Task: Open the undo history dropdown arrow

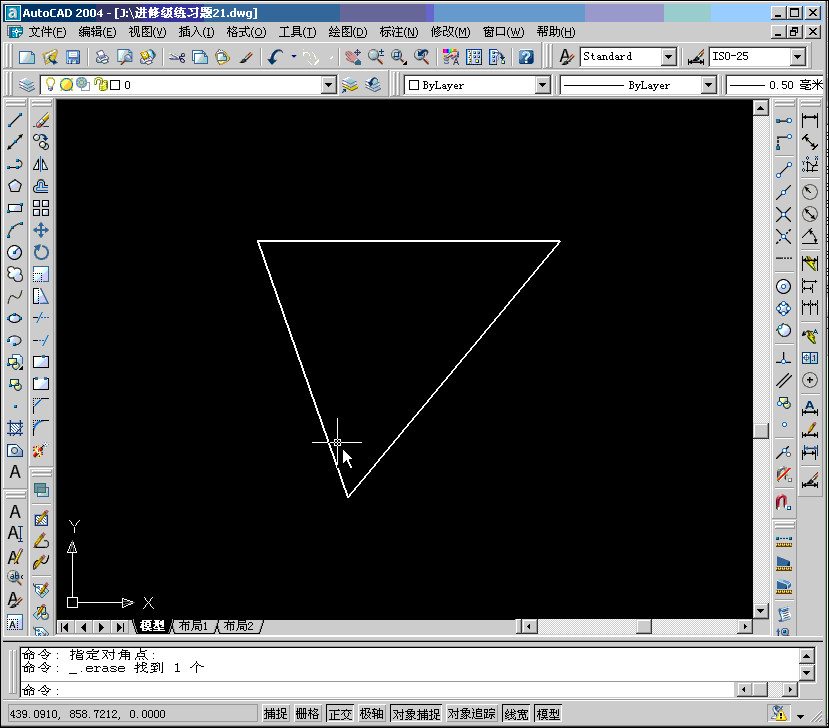Action: [293, 57]
